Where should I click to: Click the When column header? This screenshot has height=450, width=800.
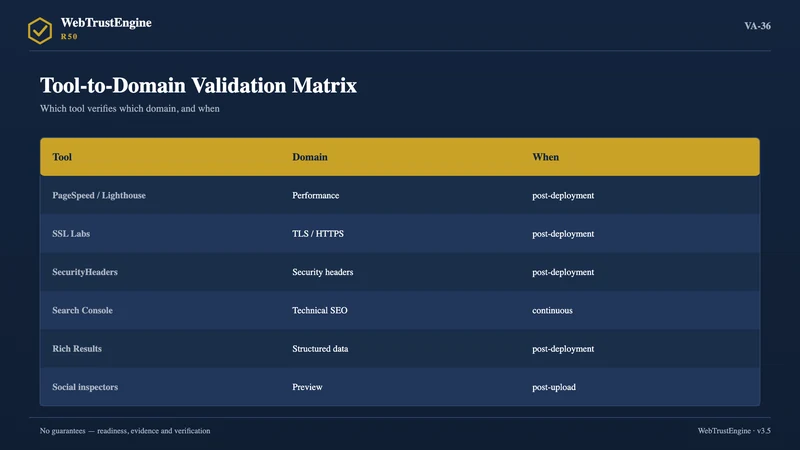(545, 157)
